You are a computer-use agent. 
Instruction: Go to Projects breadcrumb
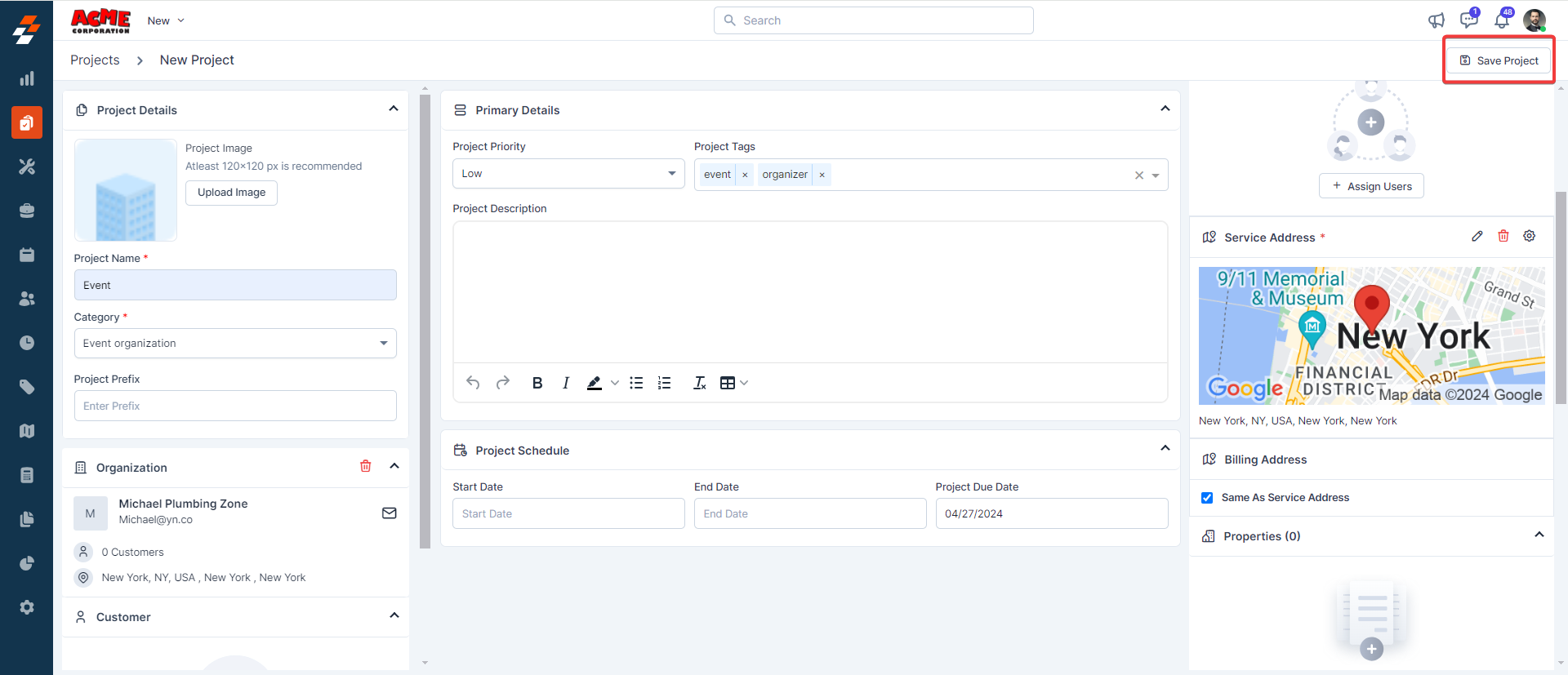[95, 60]
